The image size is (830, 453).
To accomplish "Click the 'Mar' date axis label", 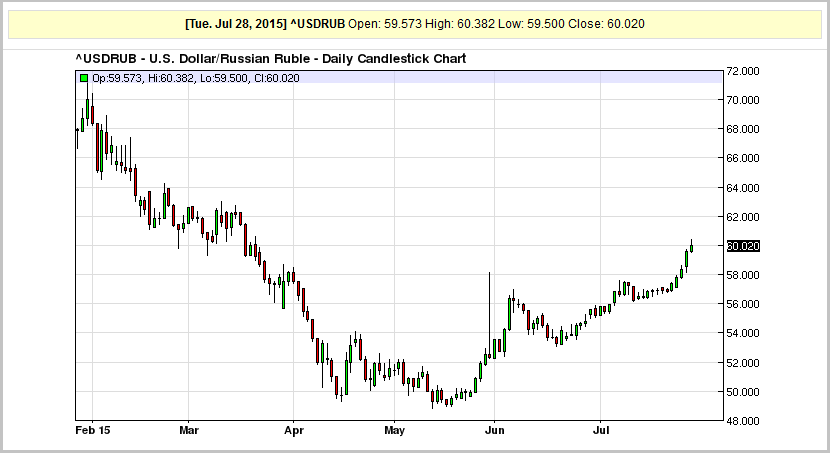I will (188, 430).
